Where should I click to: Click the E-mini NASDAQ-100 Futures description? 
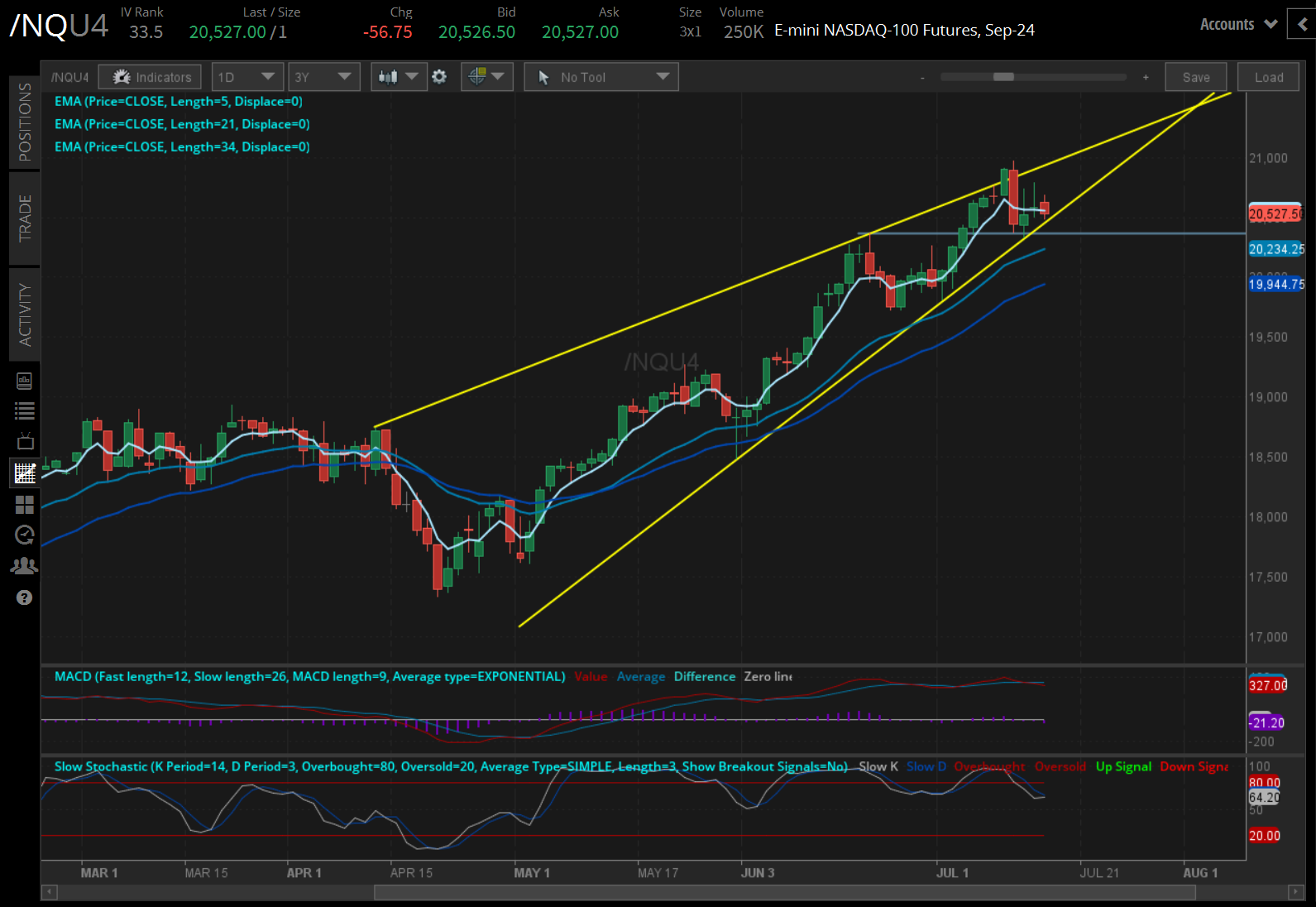click(904, 31)
